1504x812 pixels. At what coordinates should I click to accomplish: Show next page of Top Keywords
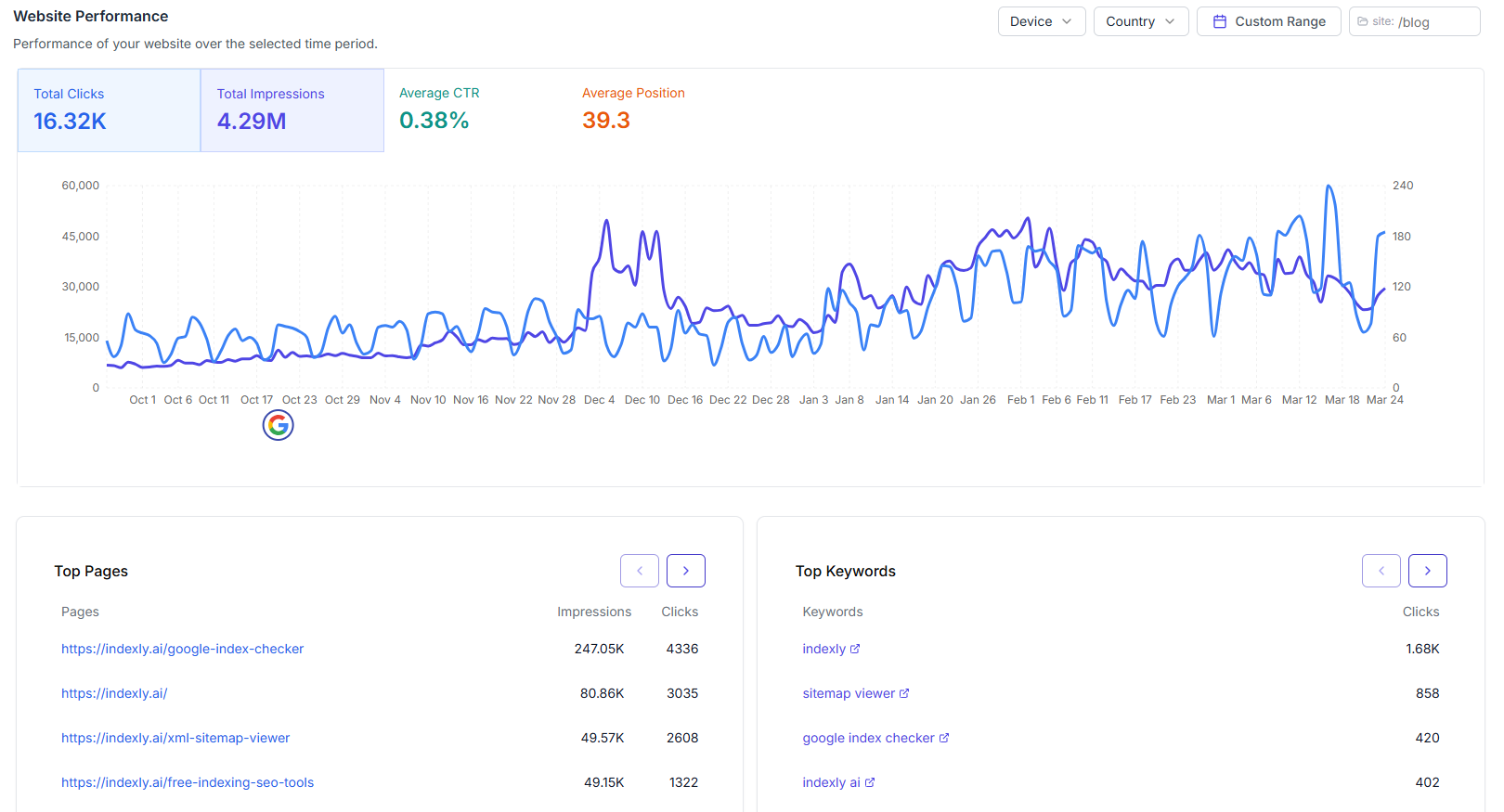coord(1427,571)
